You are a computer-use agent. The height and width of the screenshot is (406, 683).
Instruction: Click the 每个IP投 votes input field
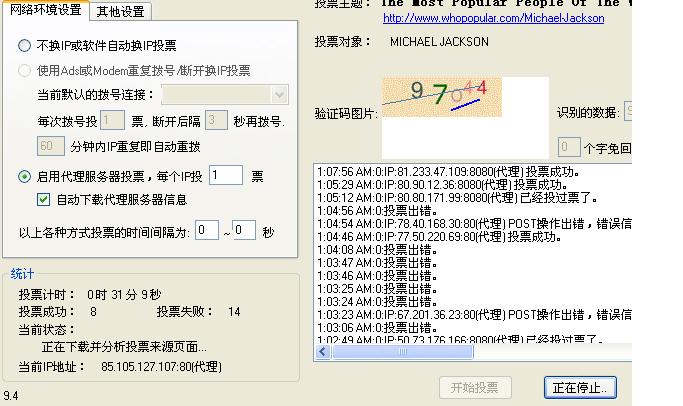225,176
